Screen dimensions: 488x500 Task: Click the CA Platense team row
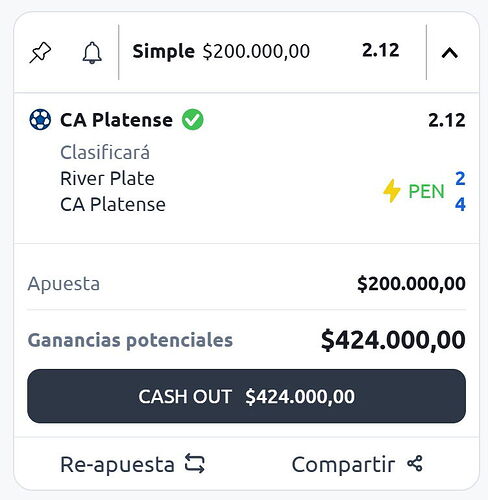pos(113,204)
